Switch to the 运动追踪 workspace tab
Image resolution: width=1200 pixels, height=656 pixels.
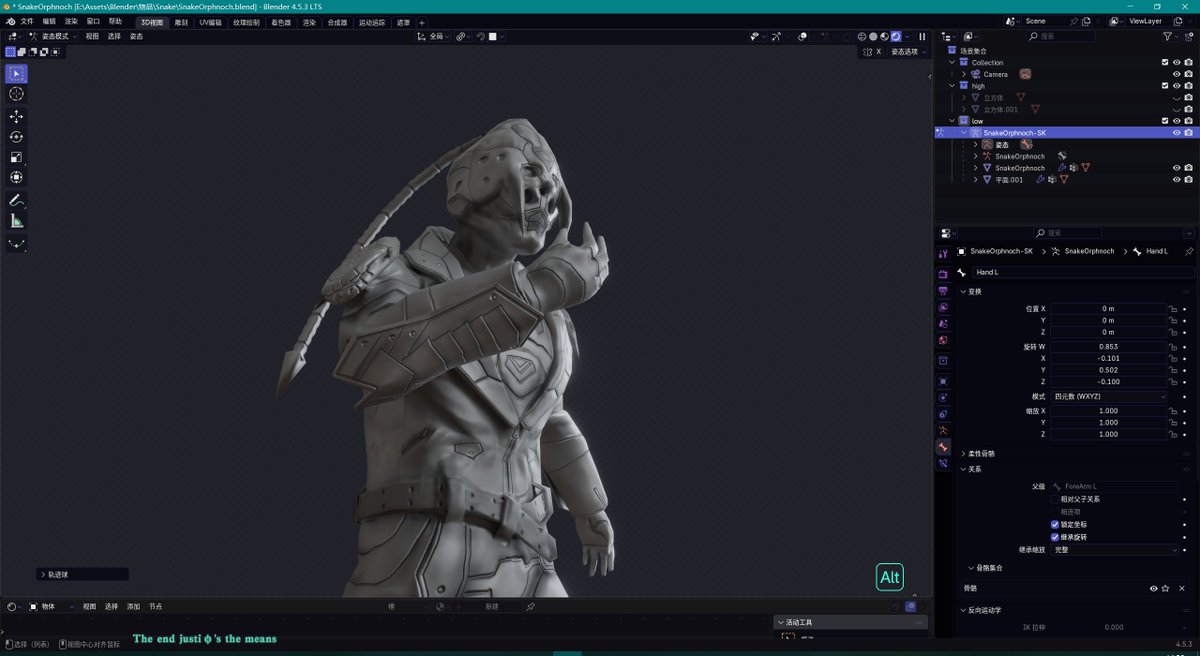tap(370, 21)
